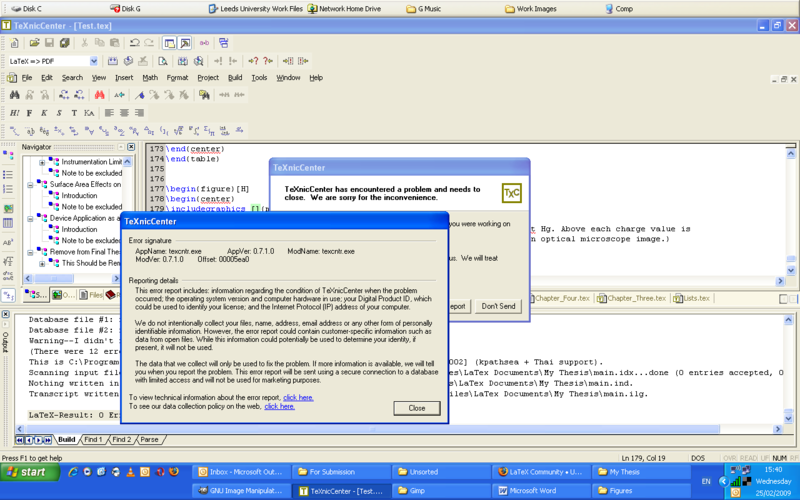
Task: Click the Undo arrow icon
Action: click(135, 43)
